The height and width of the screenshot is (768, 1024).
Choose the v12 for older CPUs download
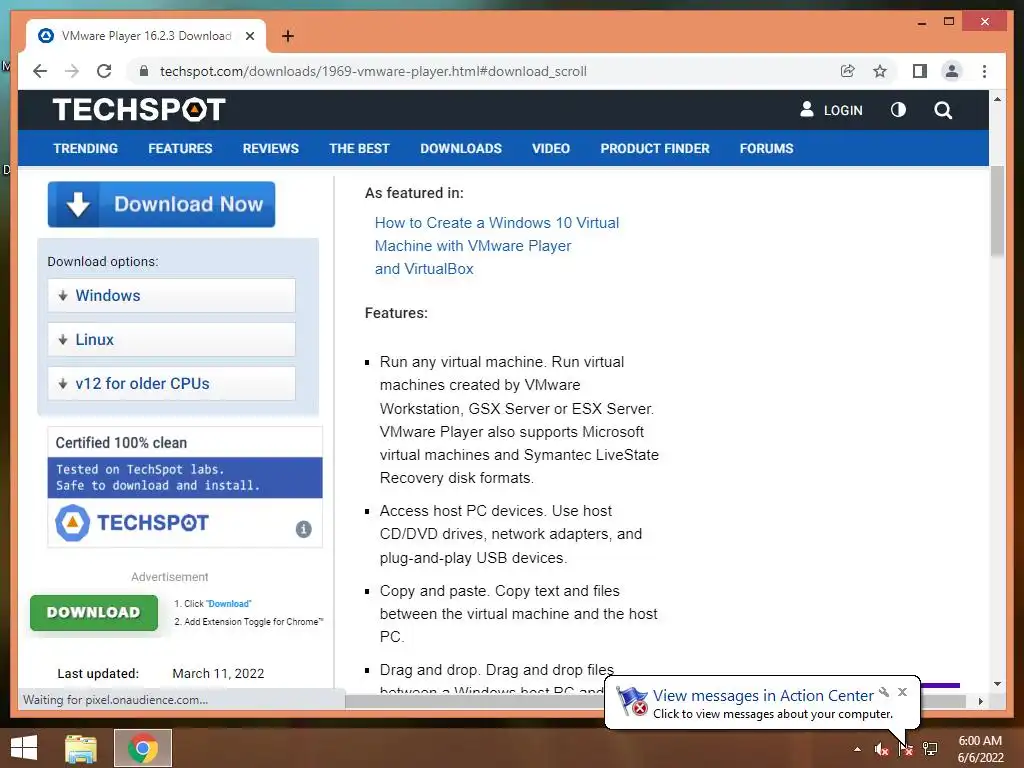pos(171,383)
